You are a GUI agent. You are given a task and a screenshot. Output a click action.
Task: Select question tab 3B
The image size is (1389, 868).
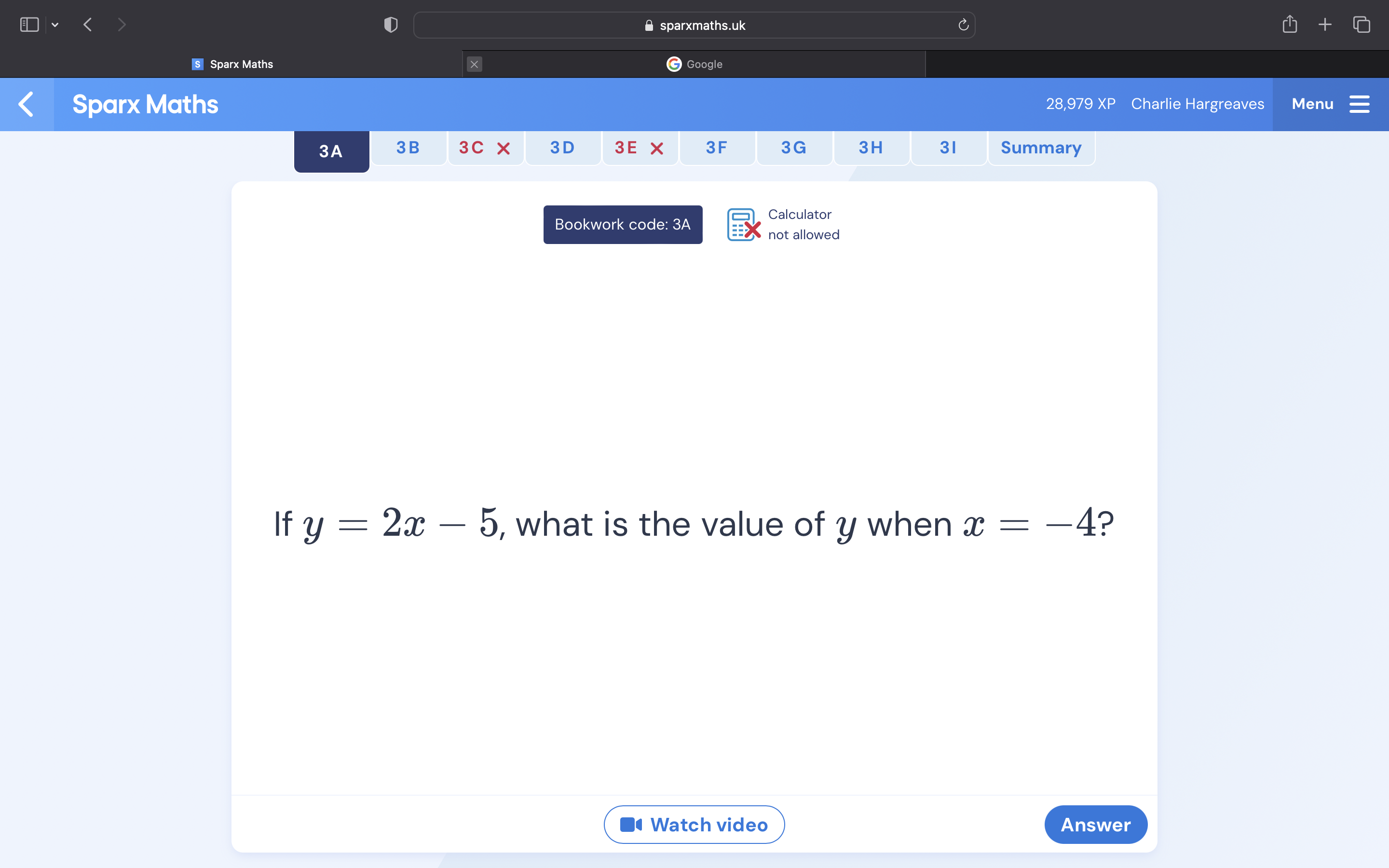pyautogui.click(x=408, y=148)
